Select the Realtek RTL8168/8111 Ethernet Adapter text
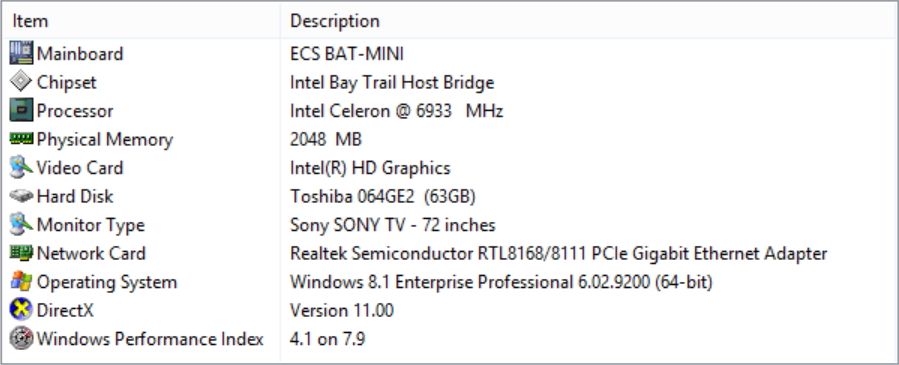The width and height of the screenshot is (899, 365). pos(558,253)
